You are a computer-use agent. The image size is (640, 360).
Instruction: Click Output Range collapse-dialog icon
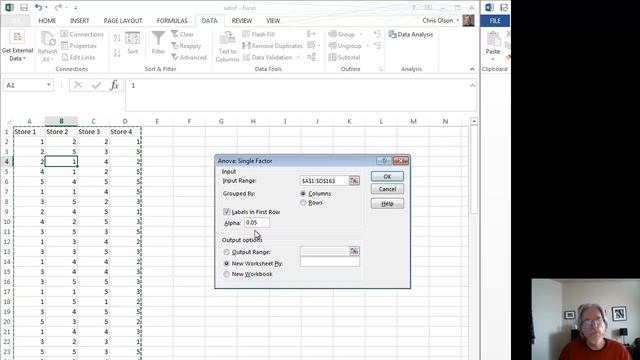354,251
